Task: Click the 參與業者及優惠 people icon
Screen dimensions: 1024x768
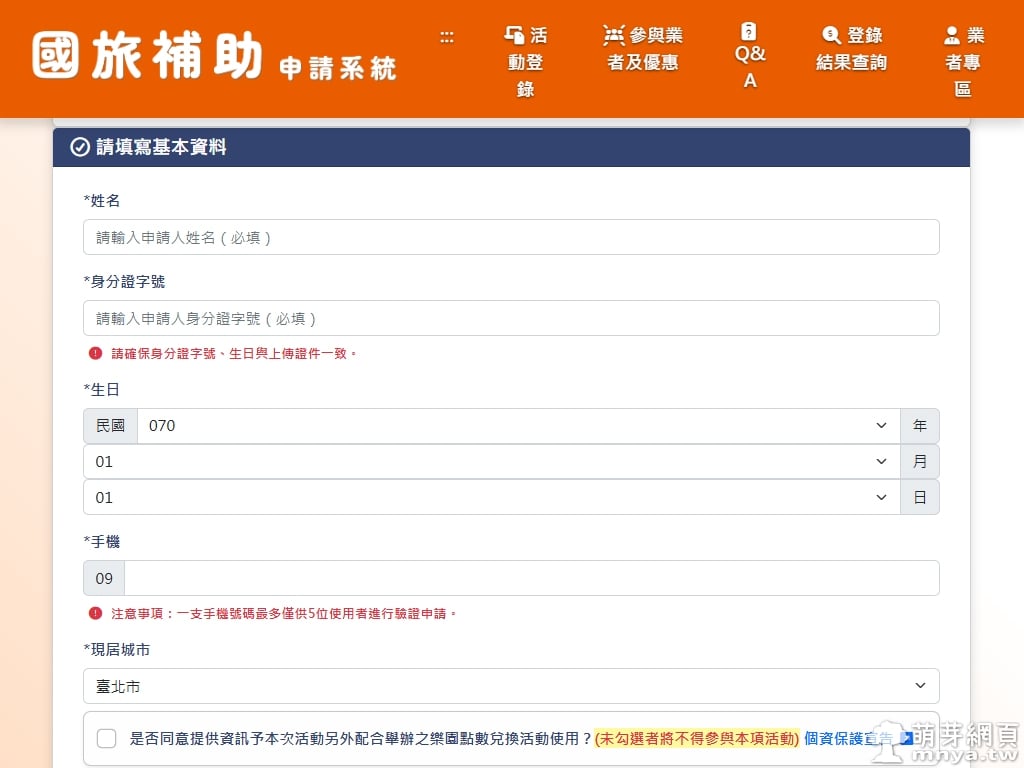Action: click(x=613, y=35)
